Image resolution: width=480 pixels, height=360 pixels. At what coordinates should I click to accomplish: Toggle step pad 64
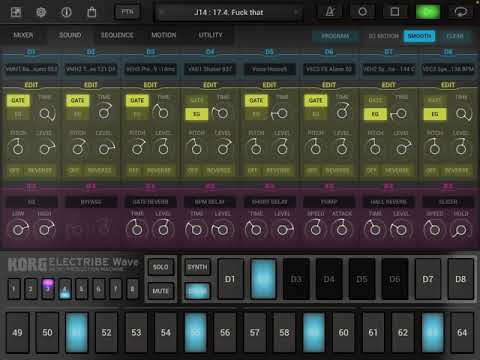tap(462, 332)
